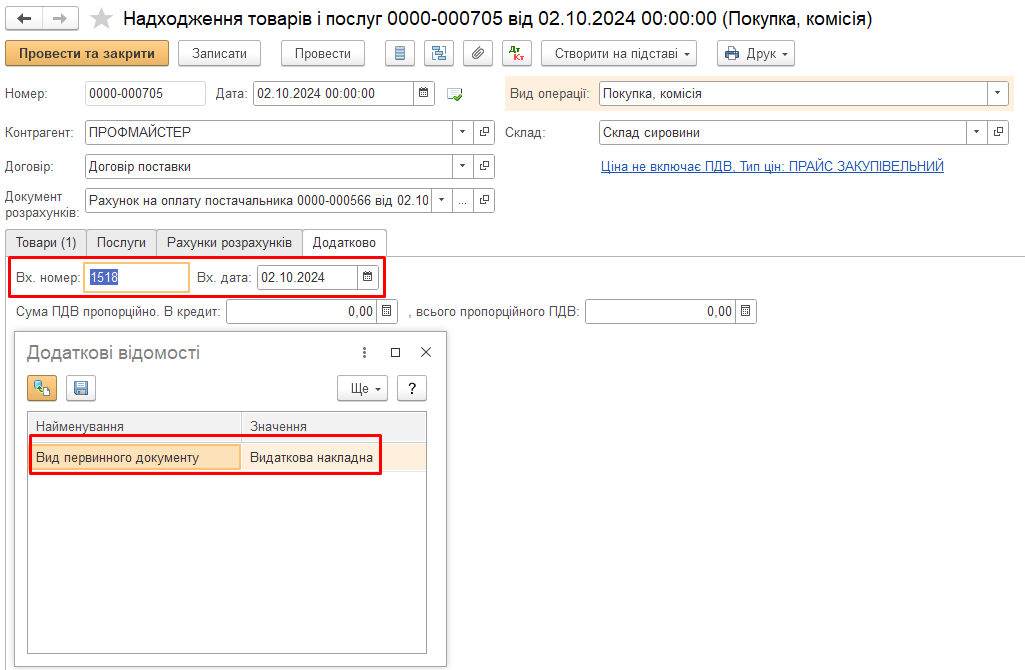This screenshot has width=1025, height=670.
Task: Open the document structure (linked documents) icon
Action: click(x=439, y=53)
